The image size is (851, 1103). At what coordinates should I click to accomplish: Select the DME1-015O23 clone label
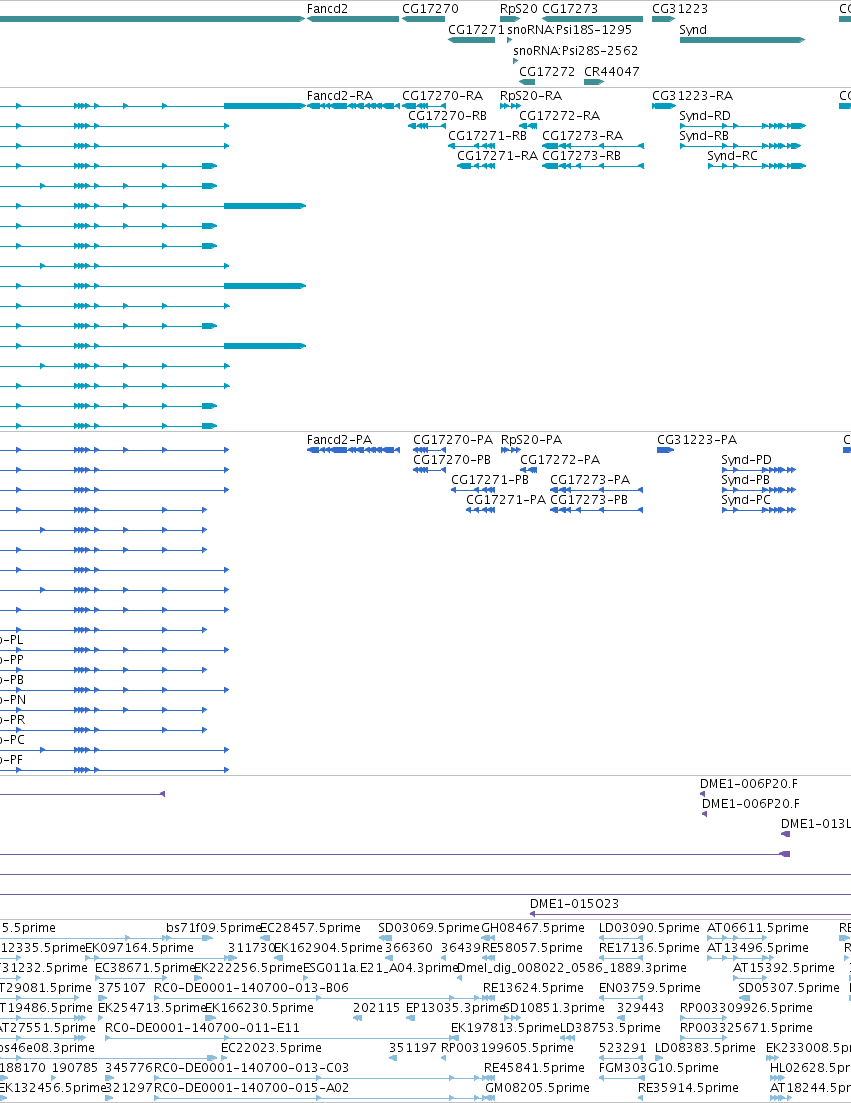575,904
